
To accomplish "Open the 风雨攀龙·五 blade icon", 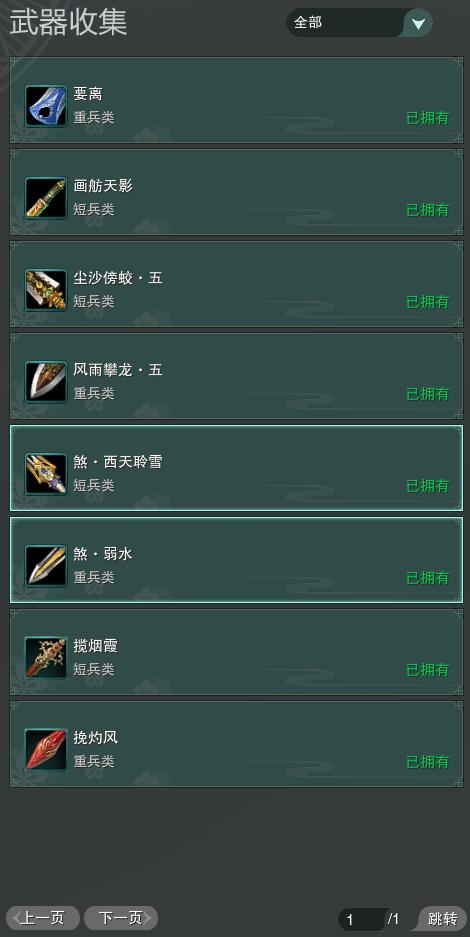I will [x=46, y=382].
